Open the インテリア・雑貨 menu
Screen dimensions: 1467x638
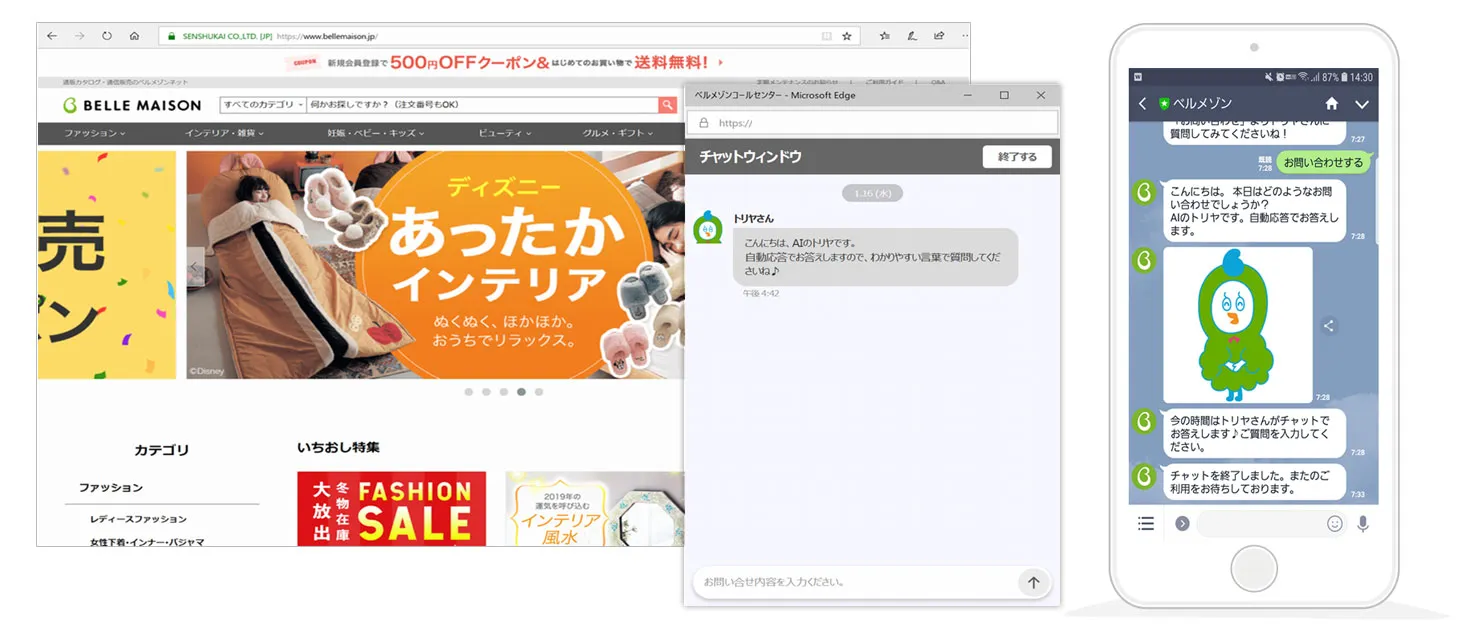pos(224,133)
